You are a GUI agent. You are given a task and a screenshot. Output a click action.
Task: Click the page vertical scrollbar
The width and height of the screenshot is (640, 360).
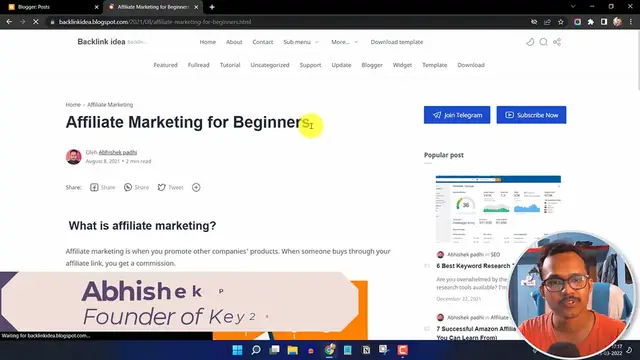point(638,61)
